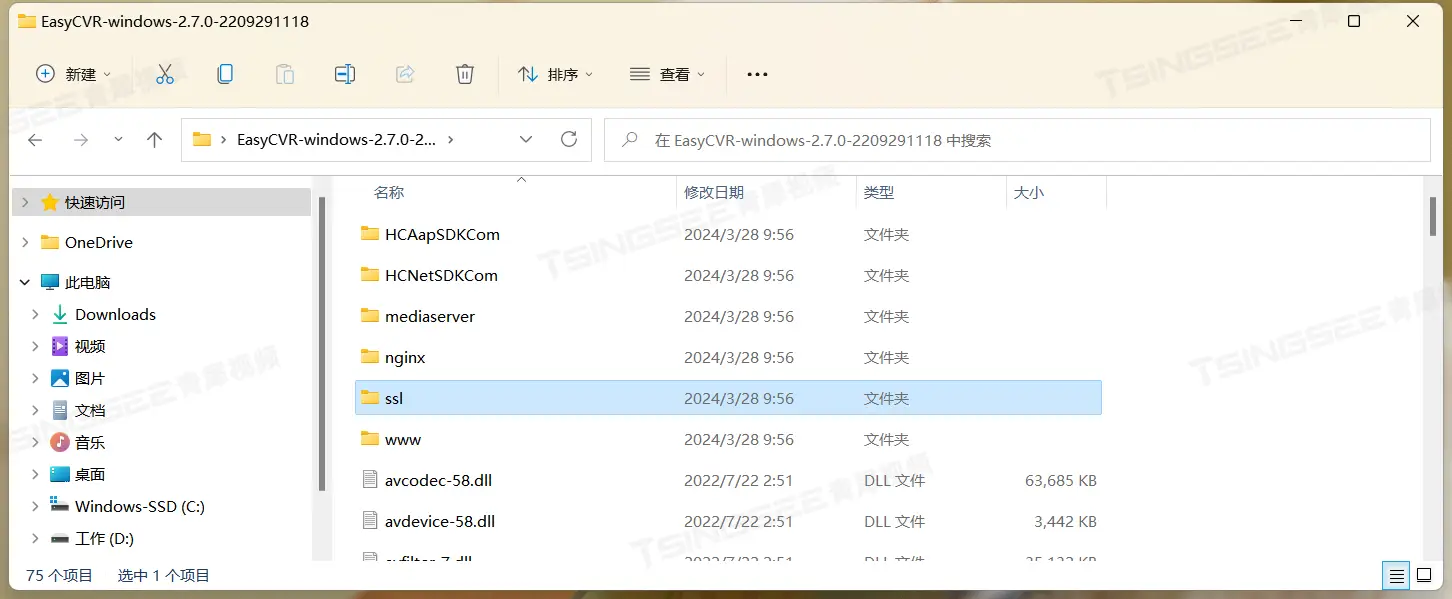Open recent locations dropdown arrow
The height and width of the screenshot is (599, 1452).
[118, 140]
